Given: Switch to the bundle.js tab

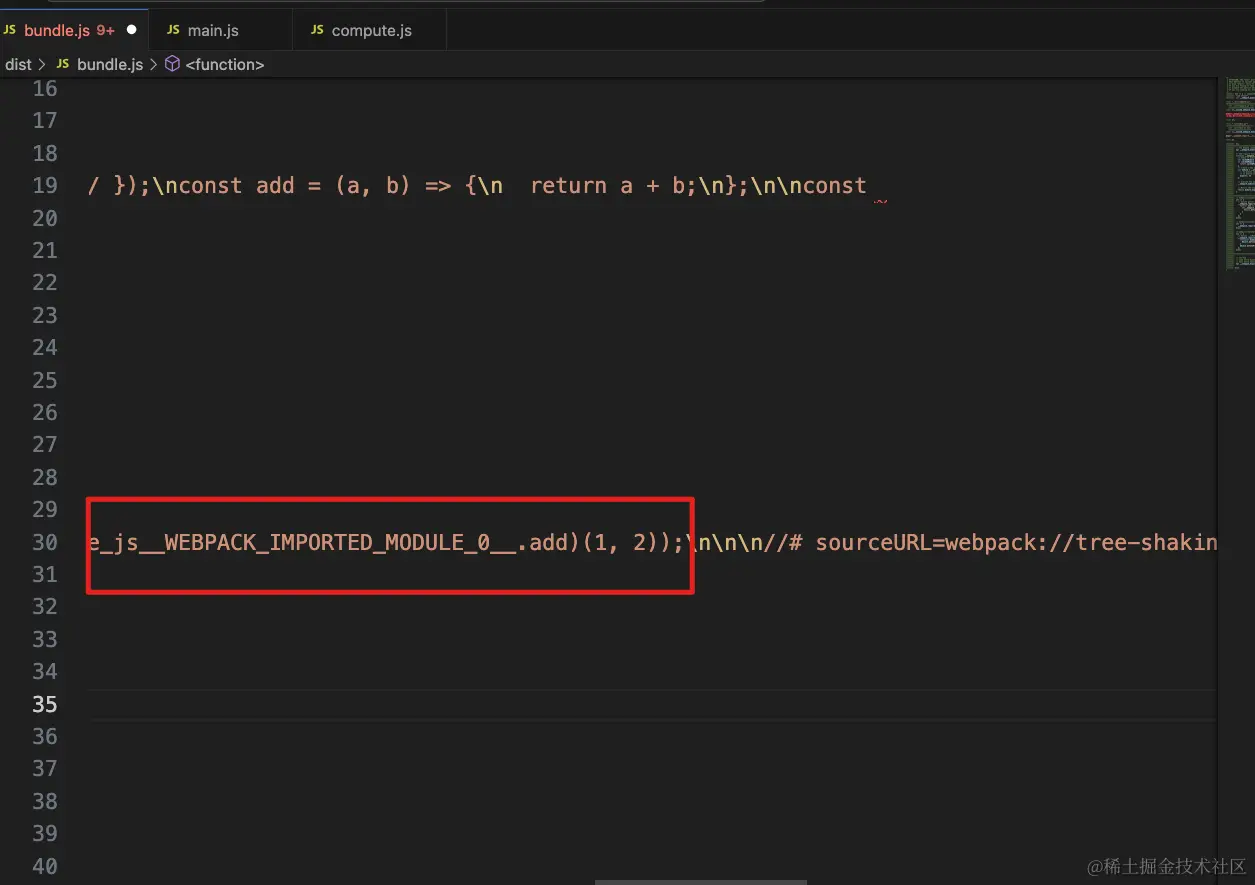Looking at the screenshot, I should coord(74,30).
